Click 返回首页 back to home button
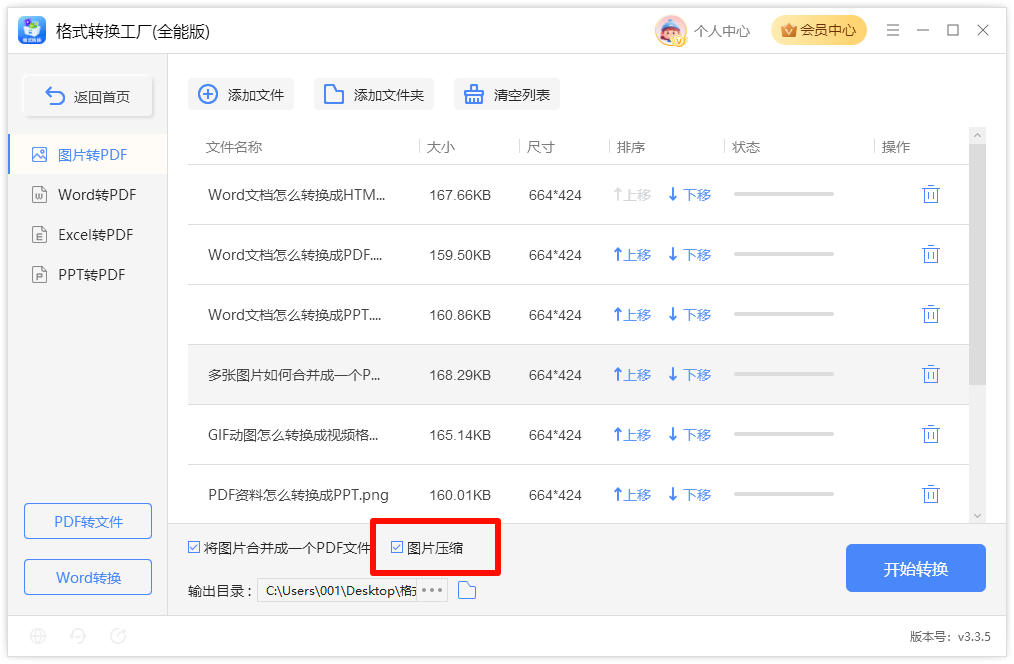Viewport: 1014px width, 664px height. [88, 96]
